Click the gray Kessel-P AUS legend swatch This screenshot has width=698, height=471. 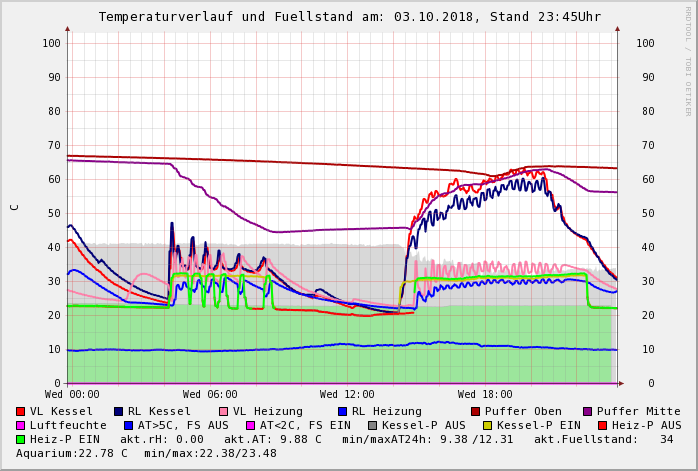point(373,425)
